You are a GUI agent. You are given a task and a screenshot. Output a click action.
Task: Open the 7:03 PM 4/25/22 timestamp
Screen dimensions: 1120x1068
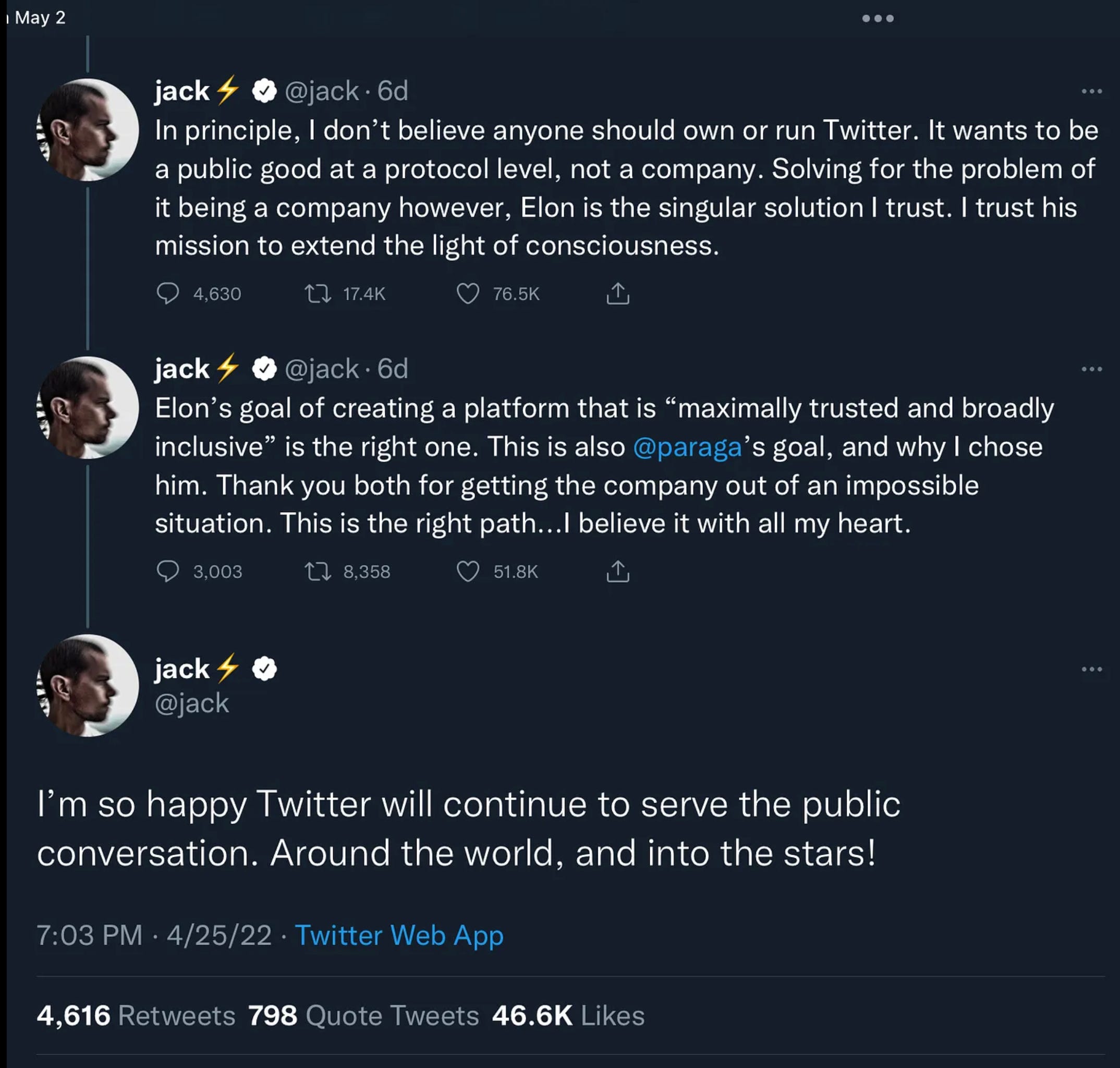coord(154,936)
